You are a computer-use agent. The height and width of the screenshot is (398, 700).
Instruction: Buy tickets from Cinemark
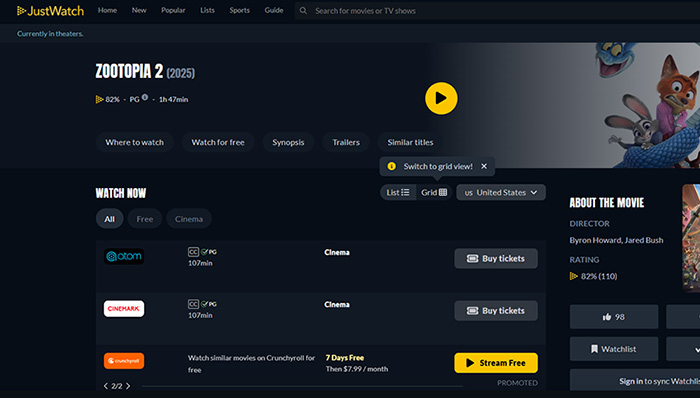pos(496,311)
